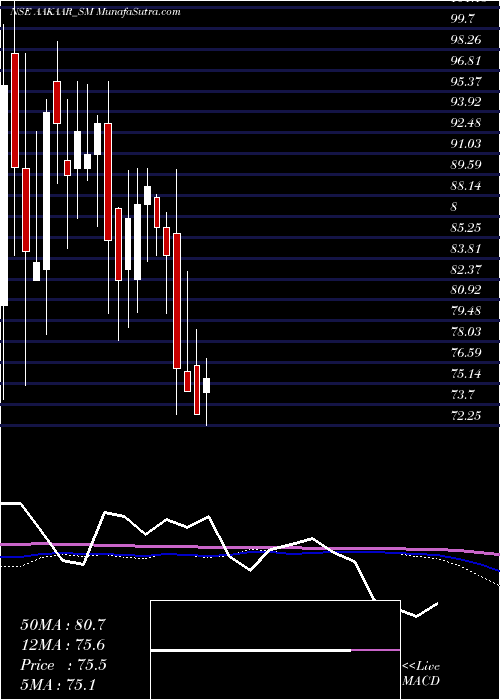Select the 82.37 price axis label
Image resolution: width=500 pixels, height=700 pixels.
coord(466,269)
